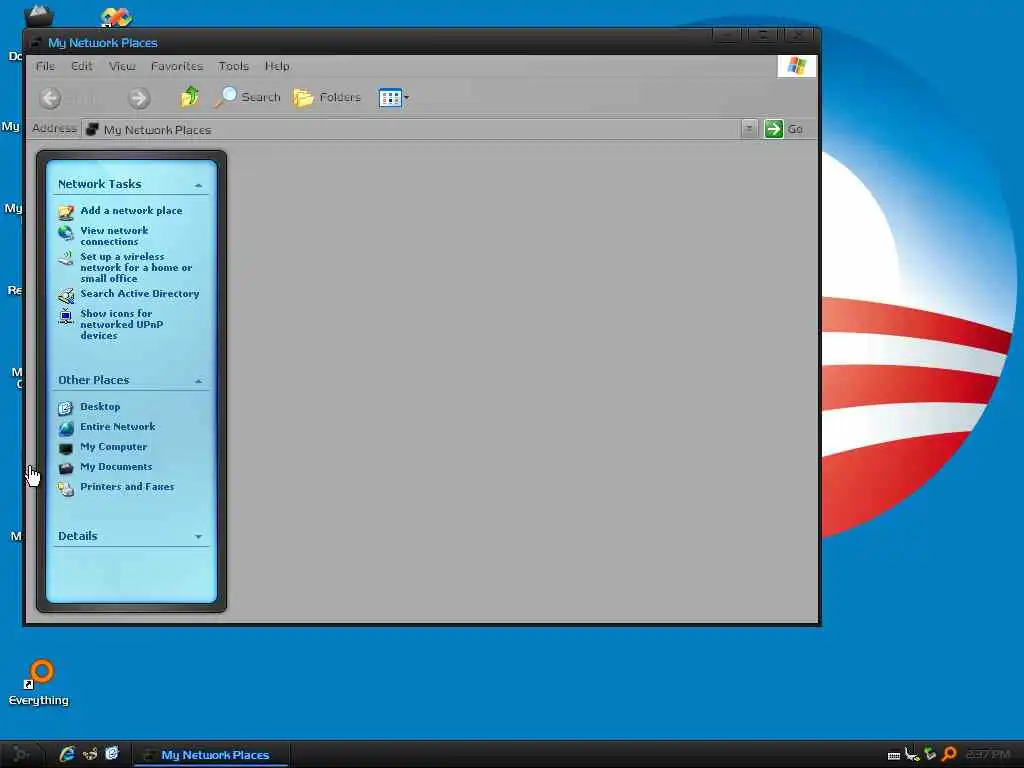1024x768 pixels.
Task: Collapse the Network Tasks section
Action: point(198,185)
